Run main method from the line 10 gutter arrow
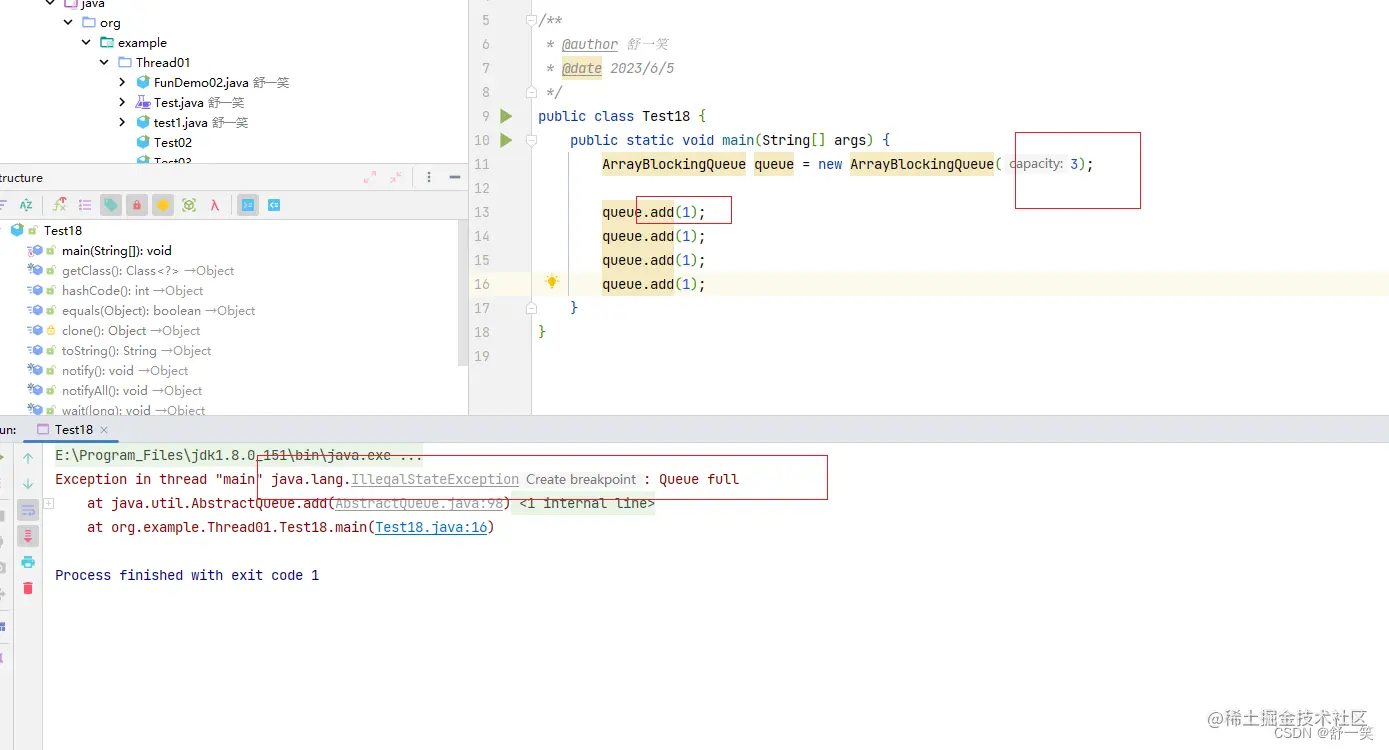 click(x=506, y=140)
